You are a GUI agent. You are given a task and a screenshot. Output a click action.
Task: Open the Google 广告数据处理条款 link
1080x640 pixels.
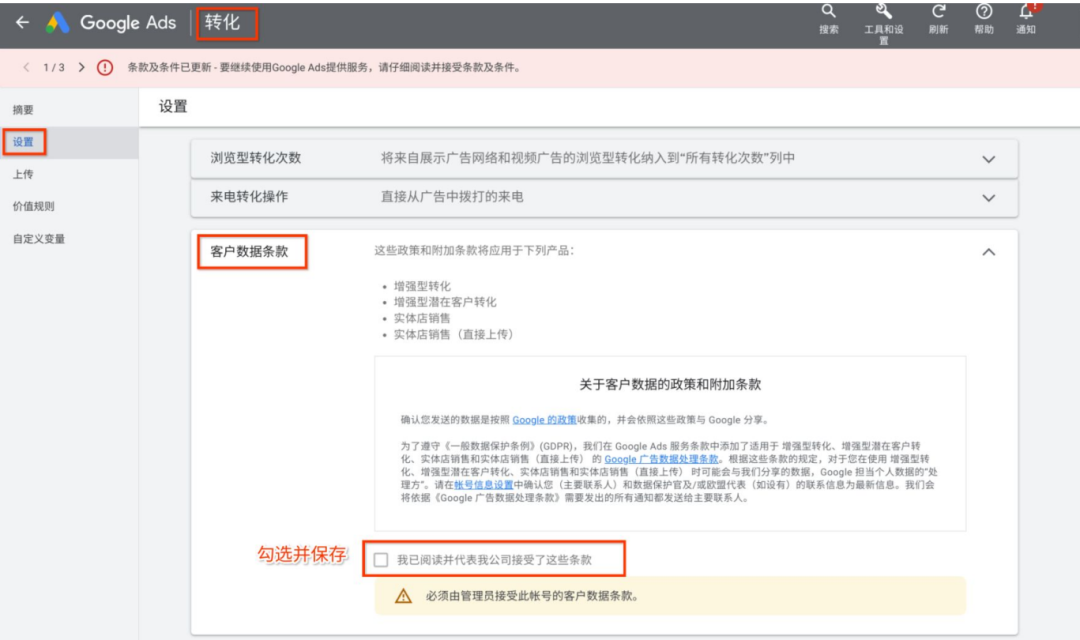661,459
